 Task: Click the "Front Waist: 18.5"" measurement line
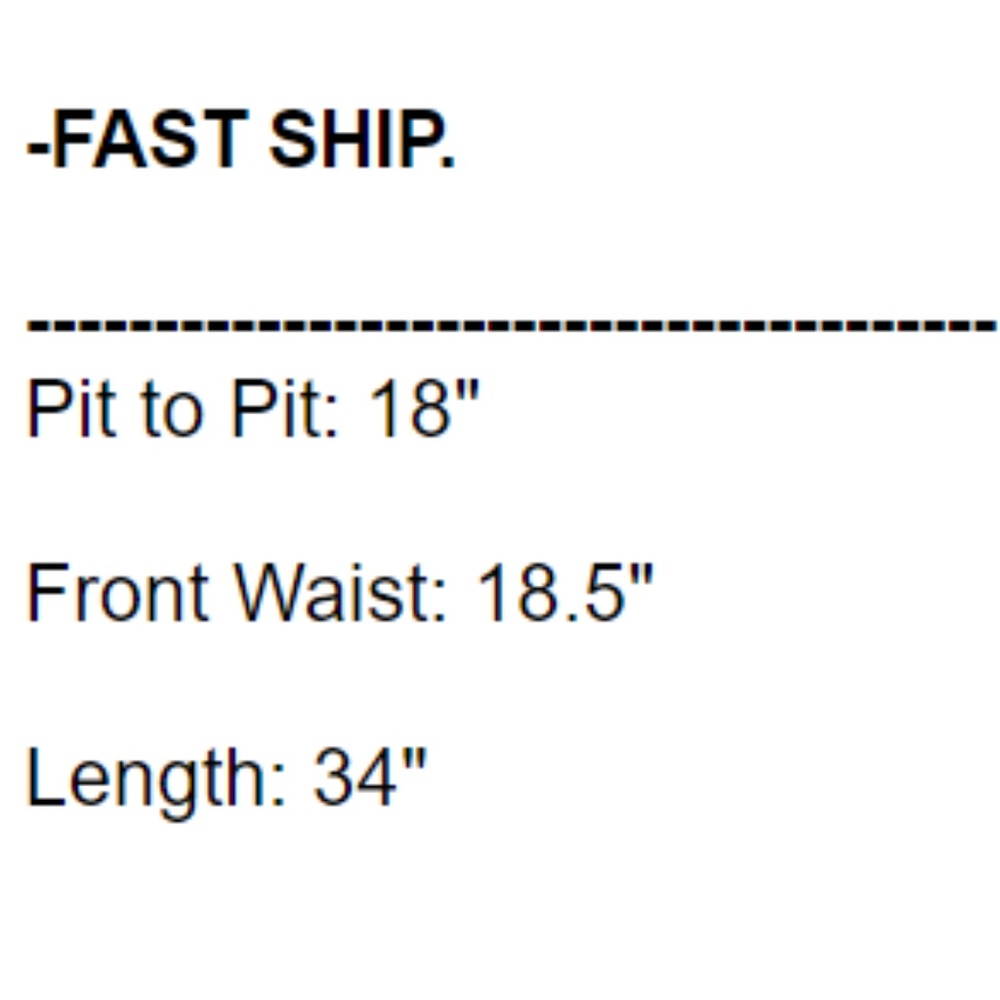pyautogui.click(x=340, y=592)
